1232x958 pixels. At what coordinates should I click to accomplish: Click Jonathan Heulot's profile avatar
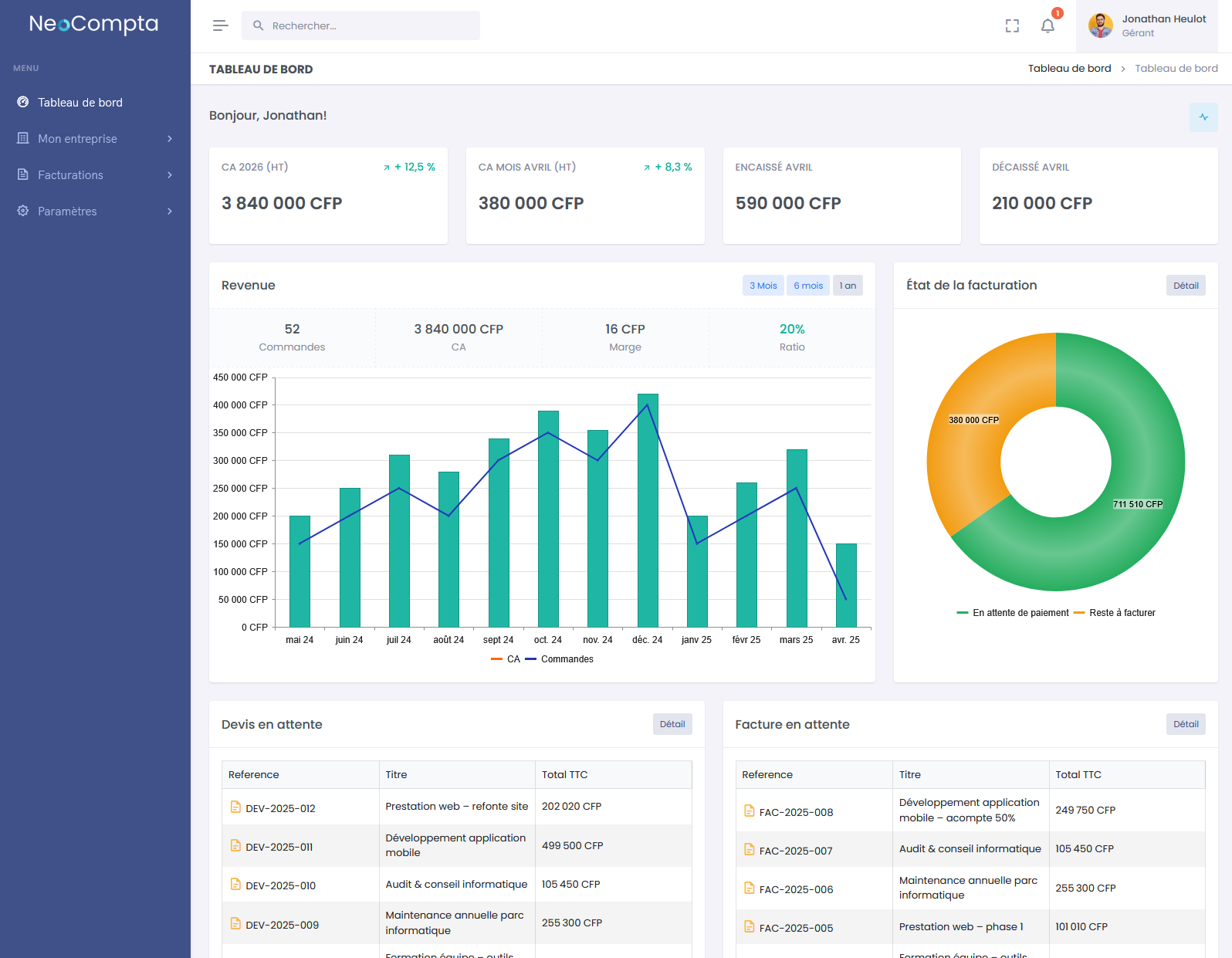[x=1100, y=25]
